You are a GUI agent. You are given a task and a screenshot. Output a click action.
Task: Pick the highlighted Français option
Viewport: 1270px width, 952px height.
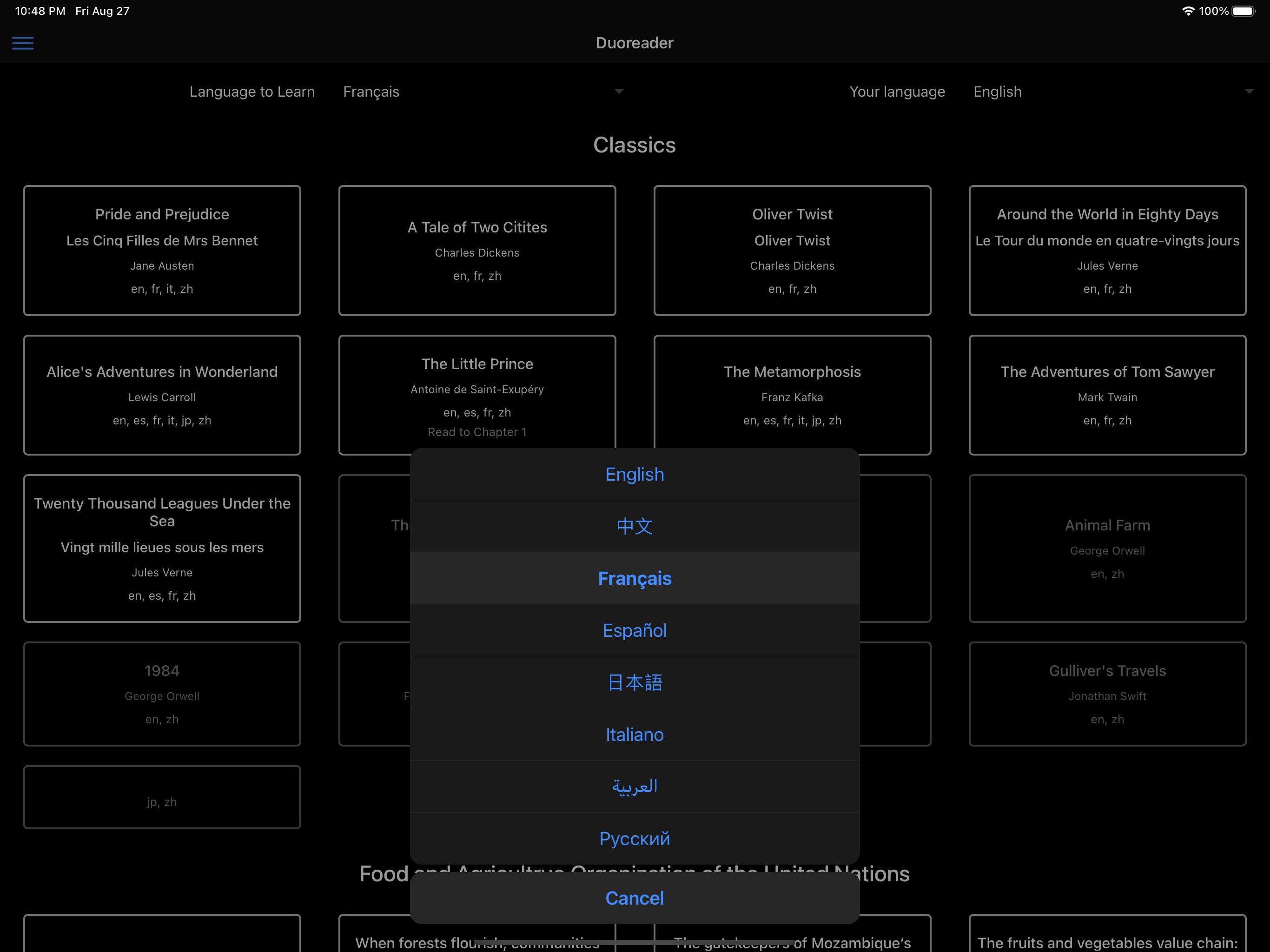[x=635, y=578]
